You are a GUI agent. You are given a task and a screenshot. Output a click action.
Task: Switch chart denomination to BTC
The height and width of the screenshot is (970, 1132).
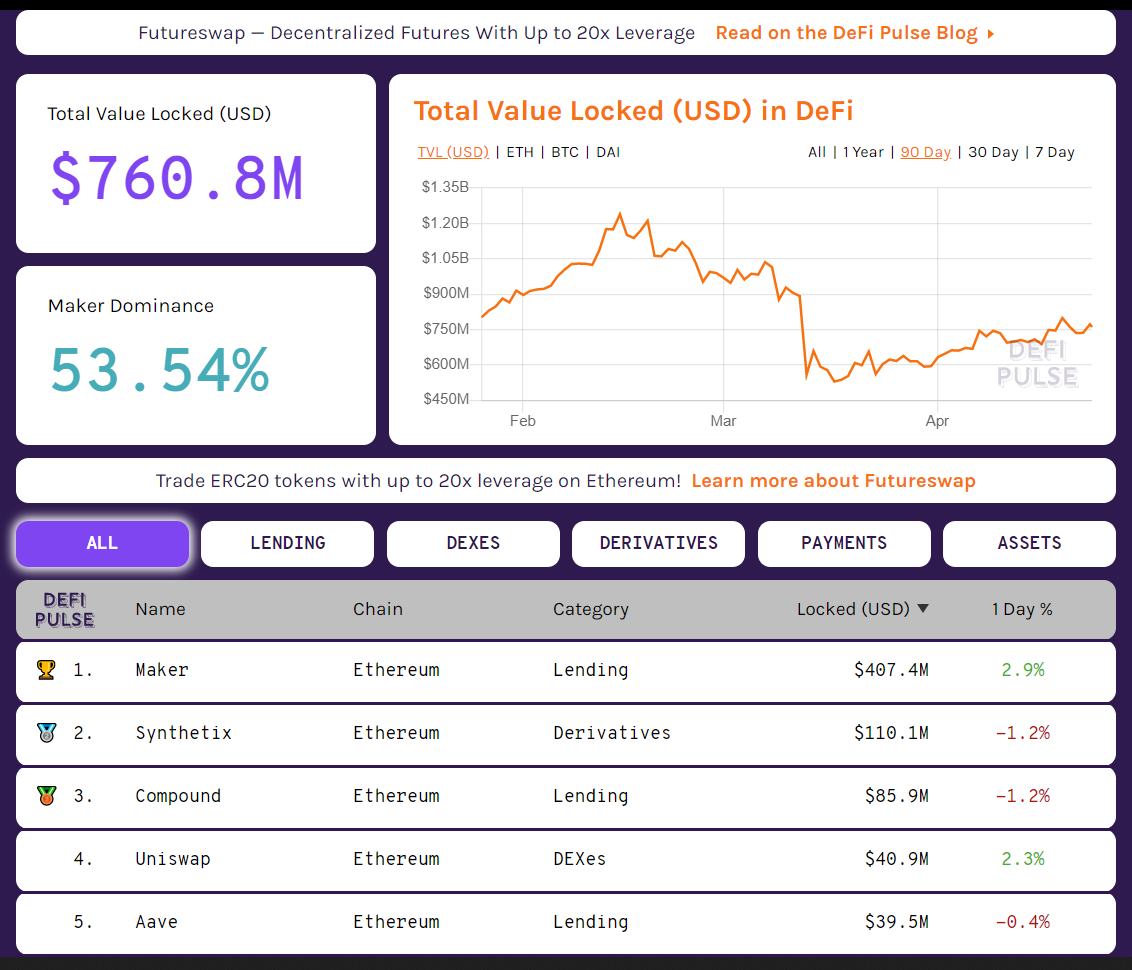coord(565,152)
